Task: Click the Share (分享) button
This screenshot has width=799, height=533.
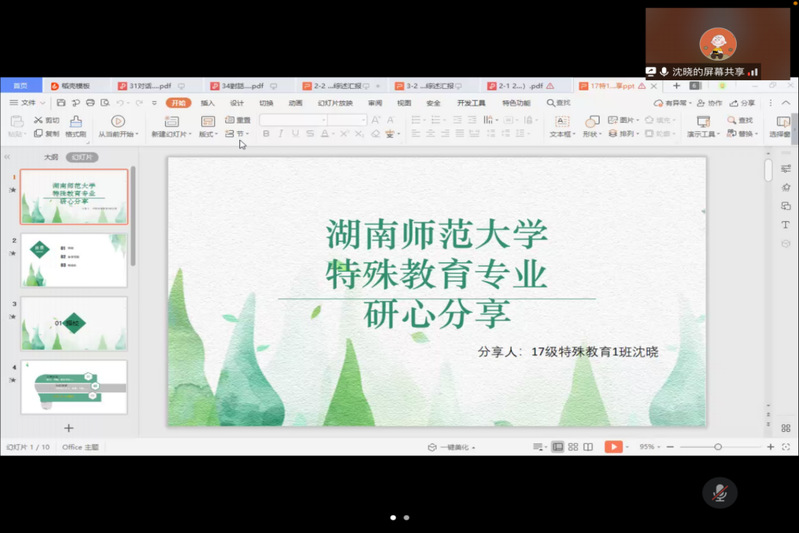Action: pyautogui.click(x=742, y=103)
